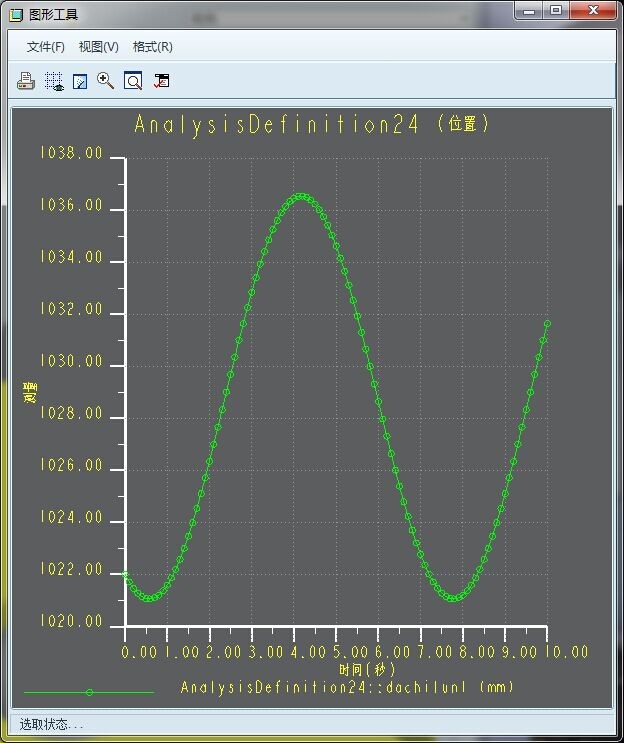Click the X-axis value 8.00
The width and height of the screenshot is (624, 743).
(477, 652)
